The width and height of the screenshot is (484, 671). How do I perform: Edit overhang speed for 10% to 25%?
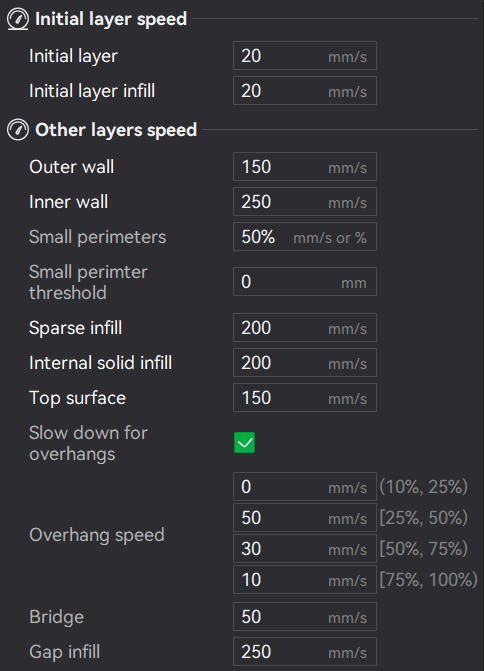point(305,487)
